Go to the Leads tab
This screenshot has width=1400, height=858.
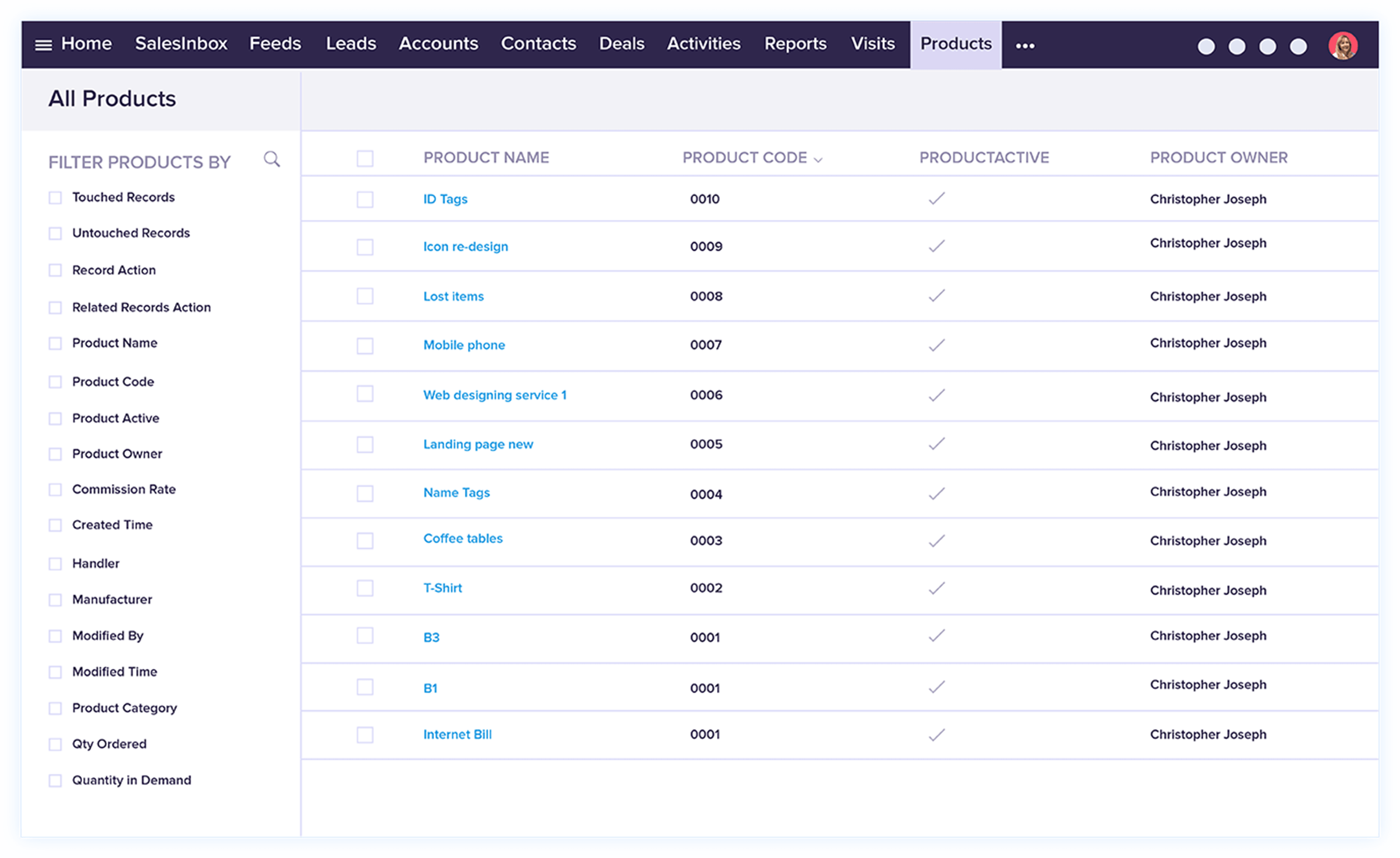point(351,44)
